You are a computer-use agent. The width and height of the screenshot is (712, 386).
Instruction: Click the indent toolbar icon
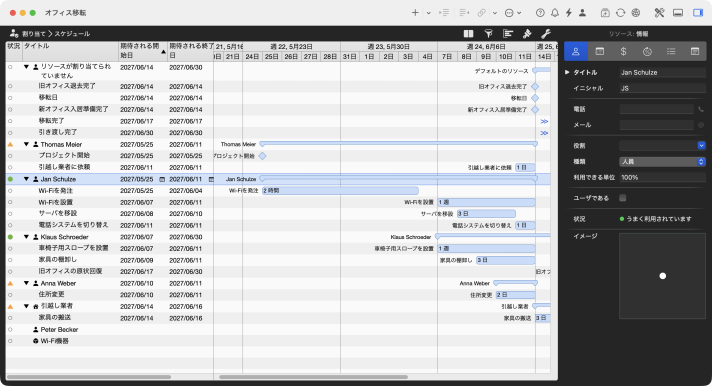tap(444, 13)
